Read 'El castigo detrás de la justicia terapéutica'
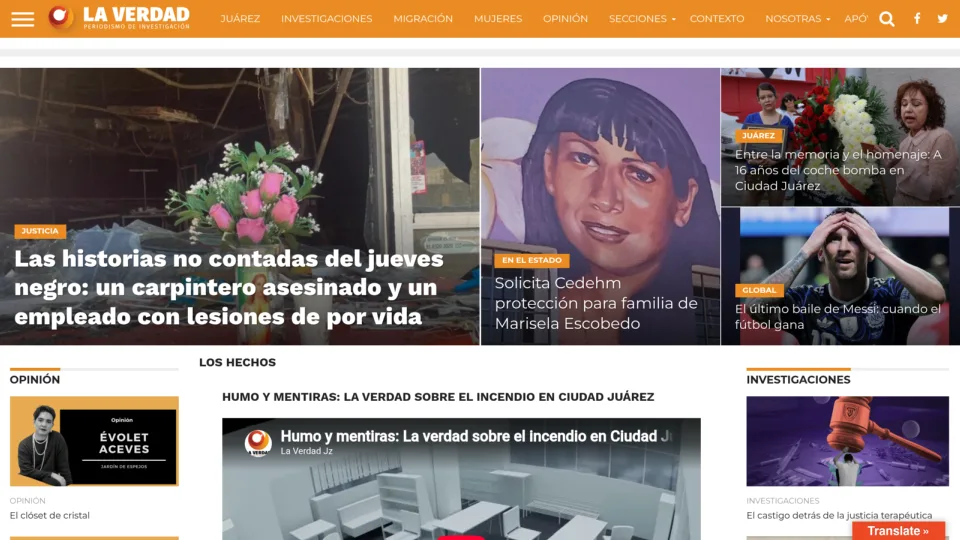Image resolution: width=960 pixels, height=540 pixels. point(839,516)
